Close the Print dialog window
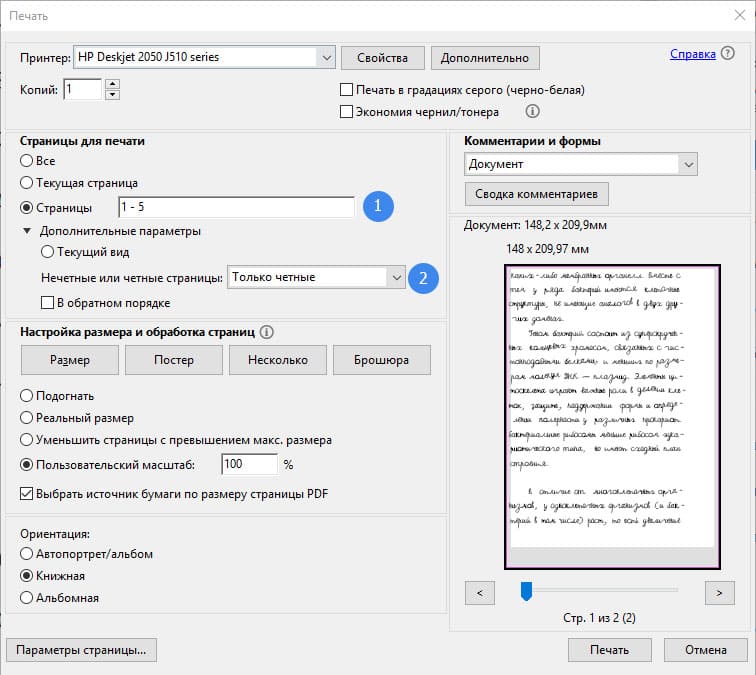 coord(733,16)
